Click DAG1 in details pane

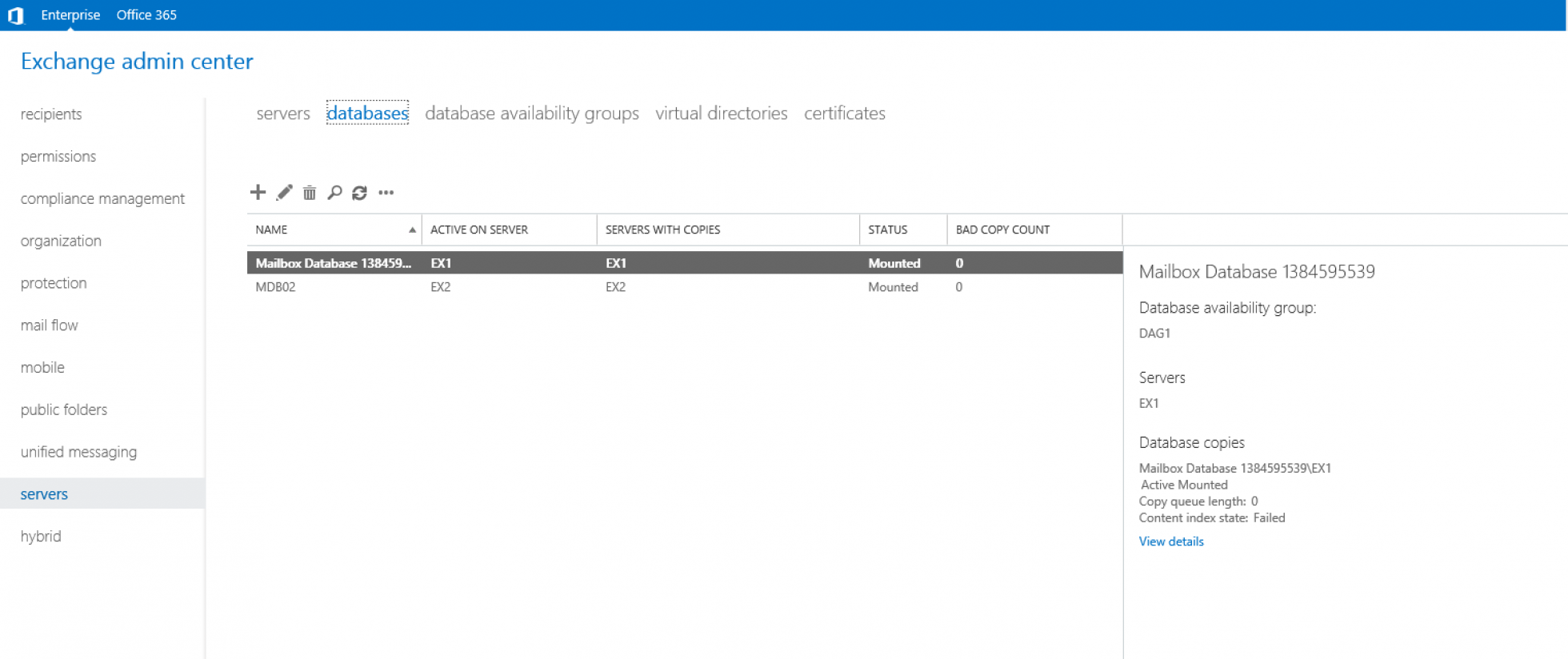(x=1154, y=333)
